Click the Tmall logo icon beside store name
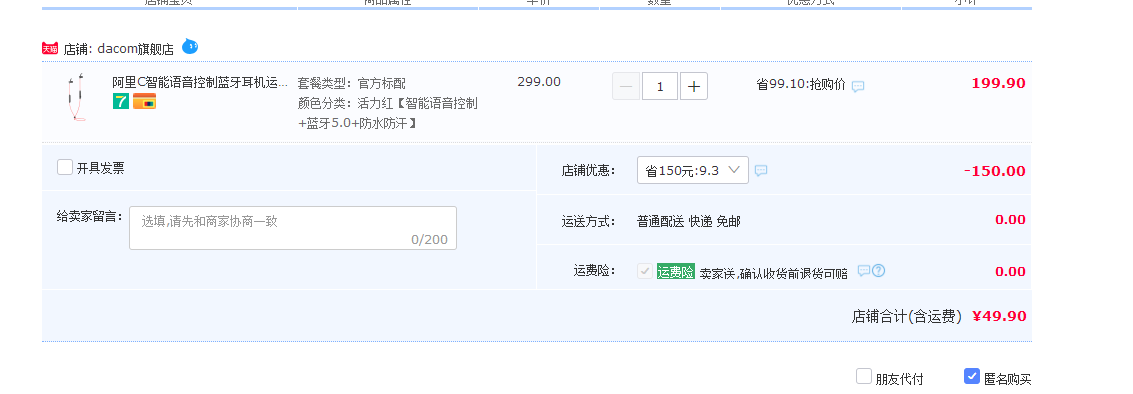Image resolution: width=1133 pixels, height=394 pixels. [50, 48]
